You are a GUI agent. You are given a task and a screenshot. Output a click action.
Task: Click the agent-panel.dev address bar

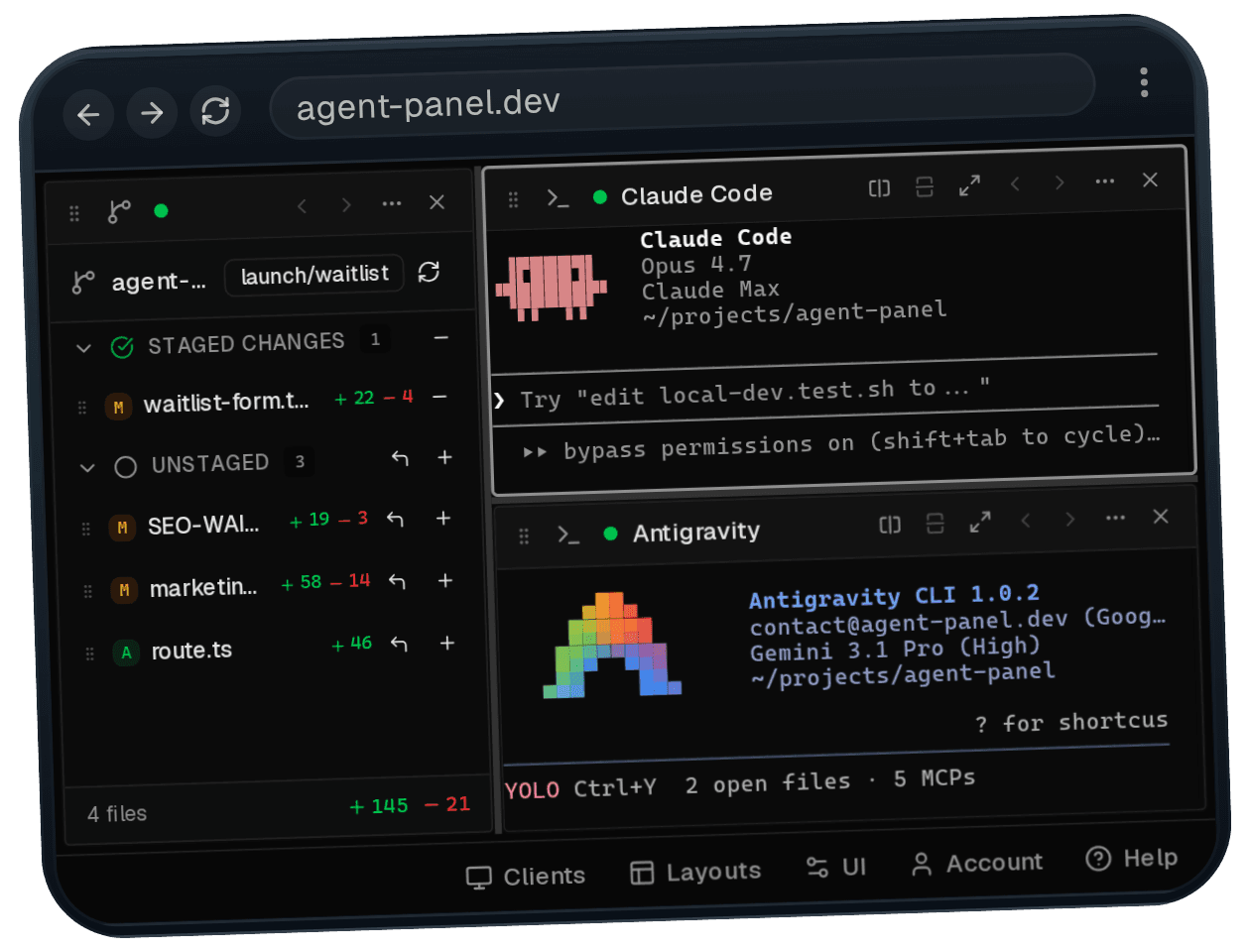[682, 97]
